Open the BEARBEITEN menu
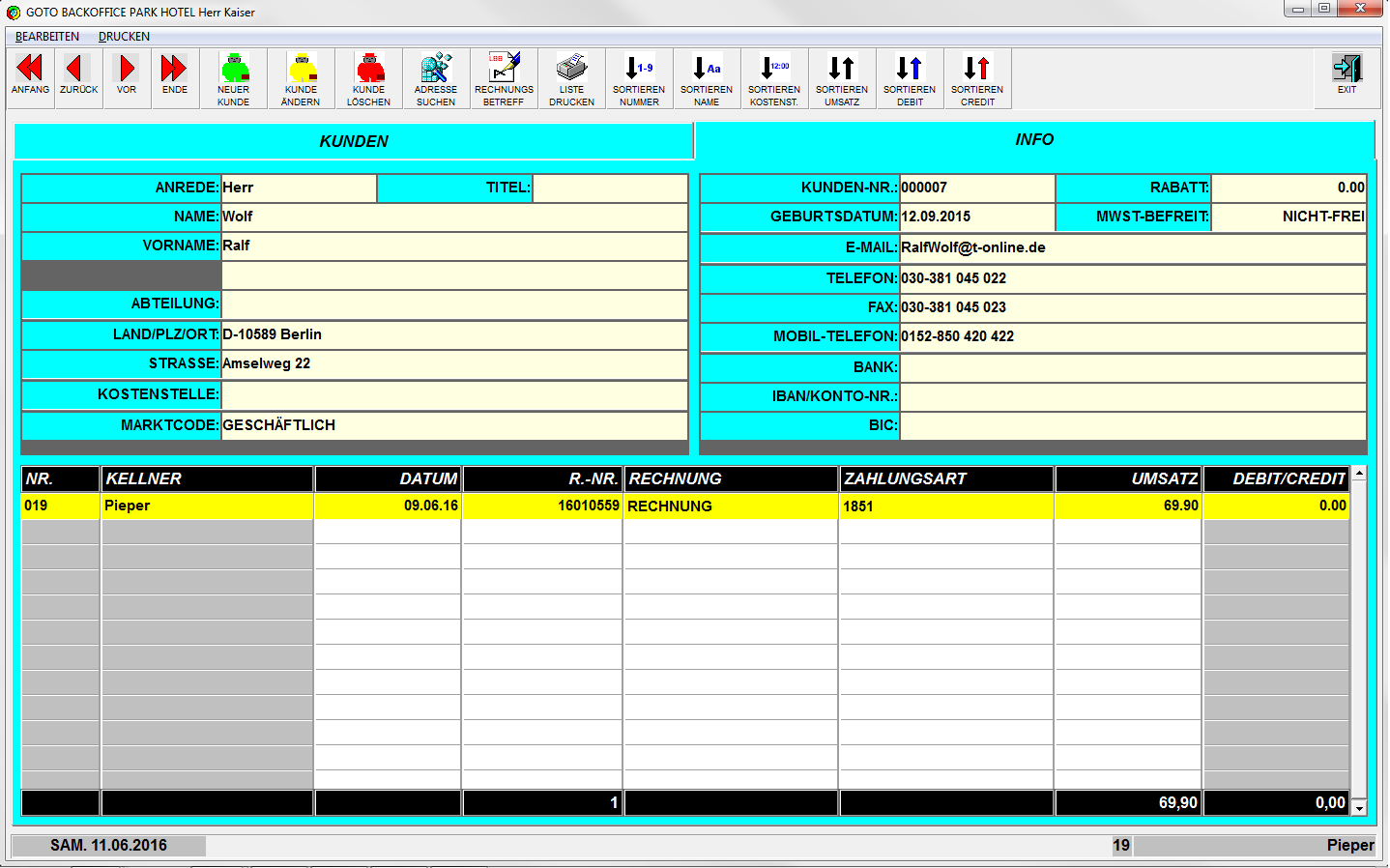This screenshot has width=1390, height=868. point(47,37)
